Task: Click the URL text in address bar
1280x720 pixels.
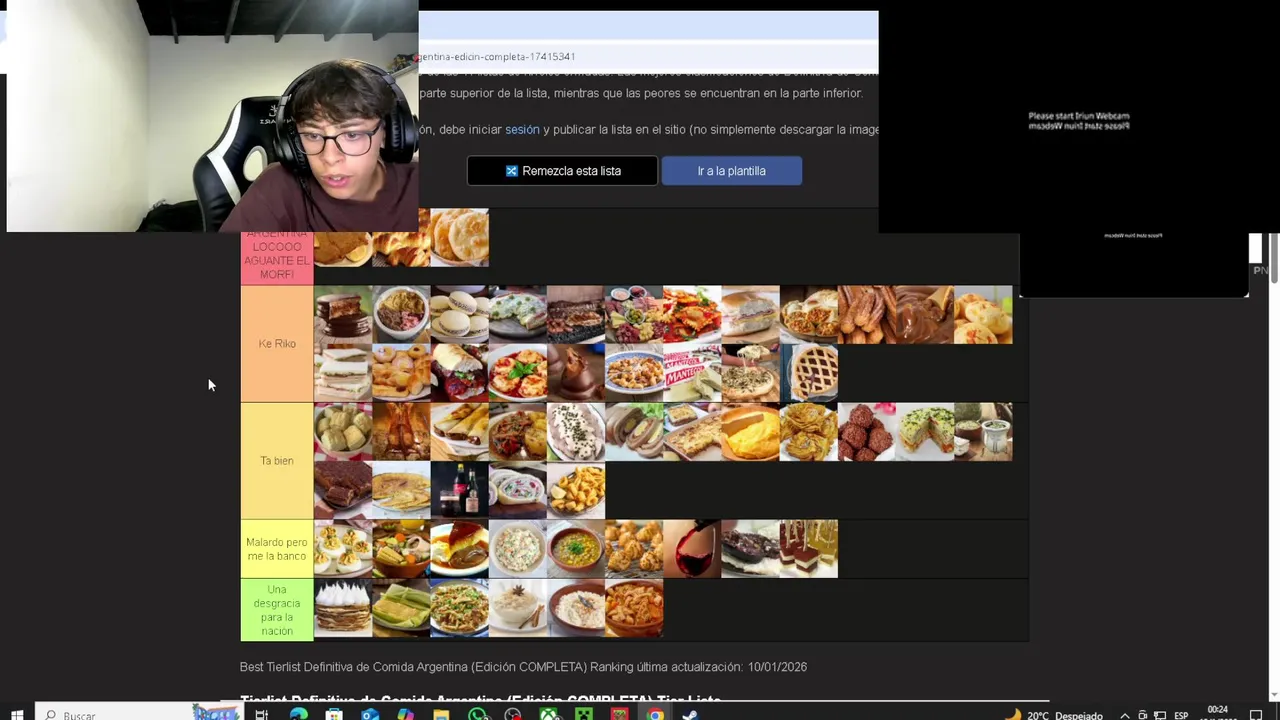Action: click(x=497, y=57)
